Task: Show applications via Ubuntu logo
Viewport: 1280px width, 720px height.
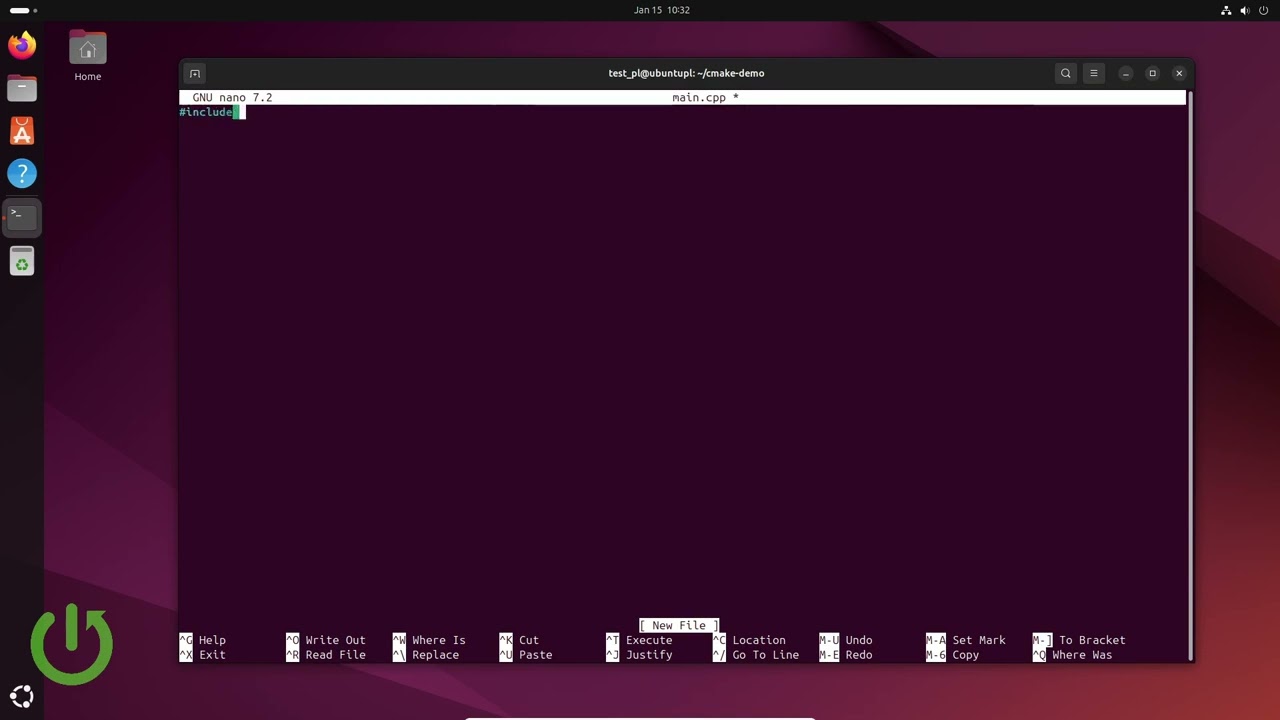Action: coord(22,697)
